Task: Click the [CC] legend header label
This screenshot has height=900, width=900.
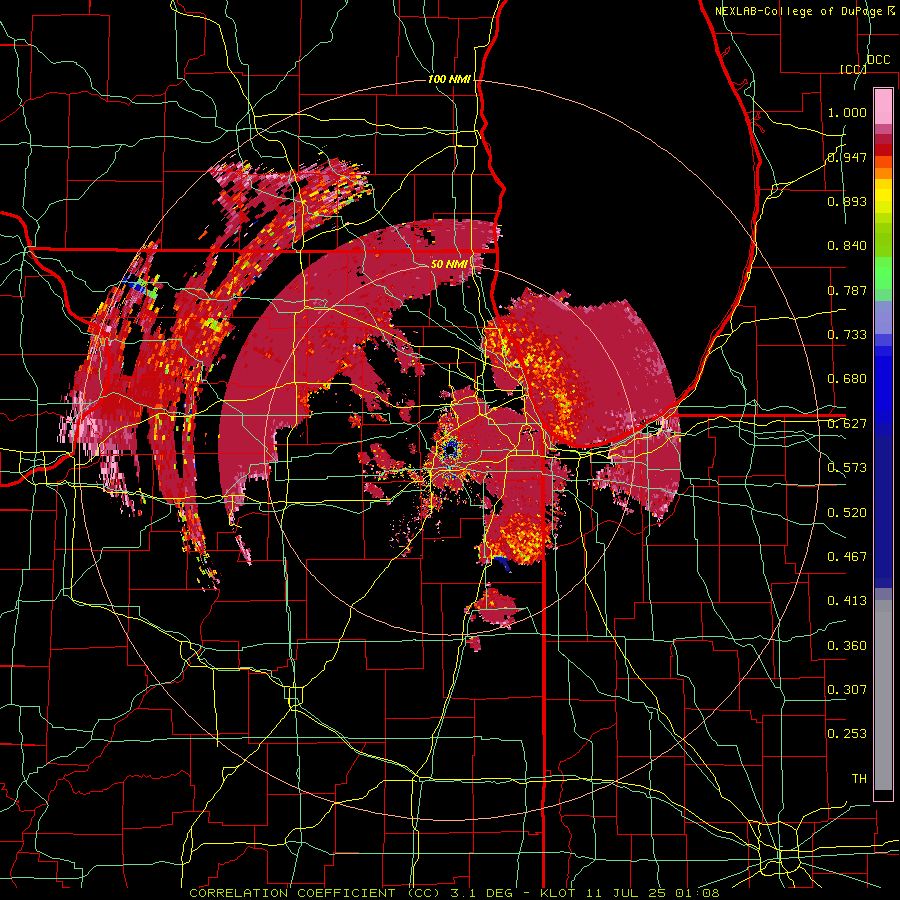Action: coord(853,69)
